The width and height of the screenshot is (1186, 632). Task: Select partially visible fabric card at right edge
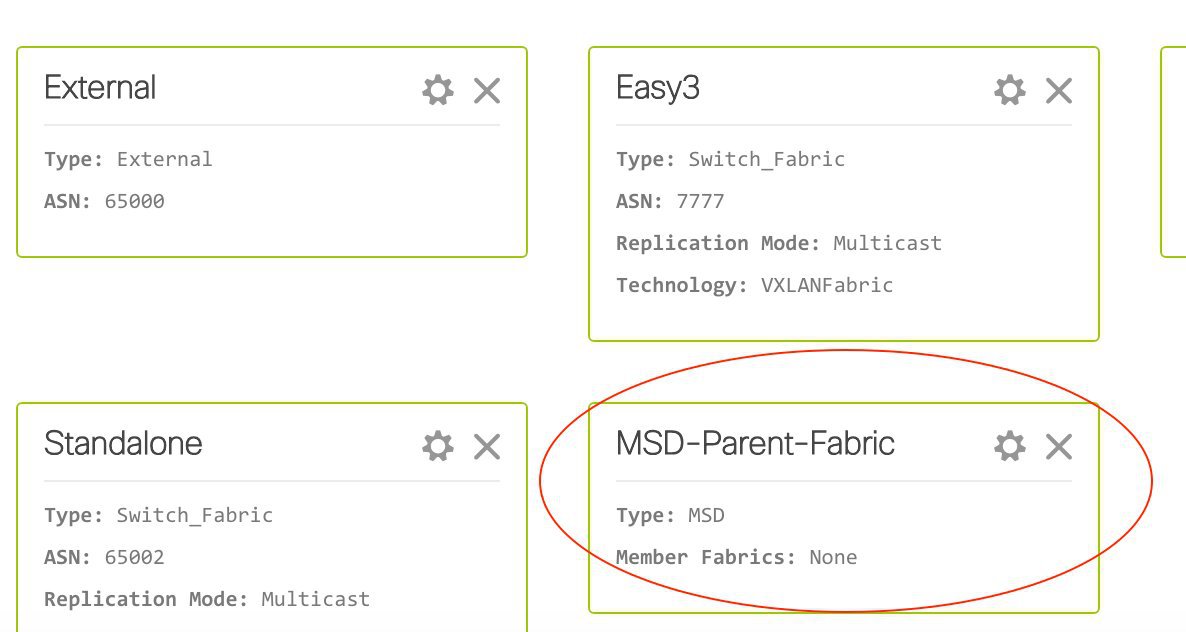[x=1173, y=152]
